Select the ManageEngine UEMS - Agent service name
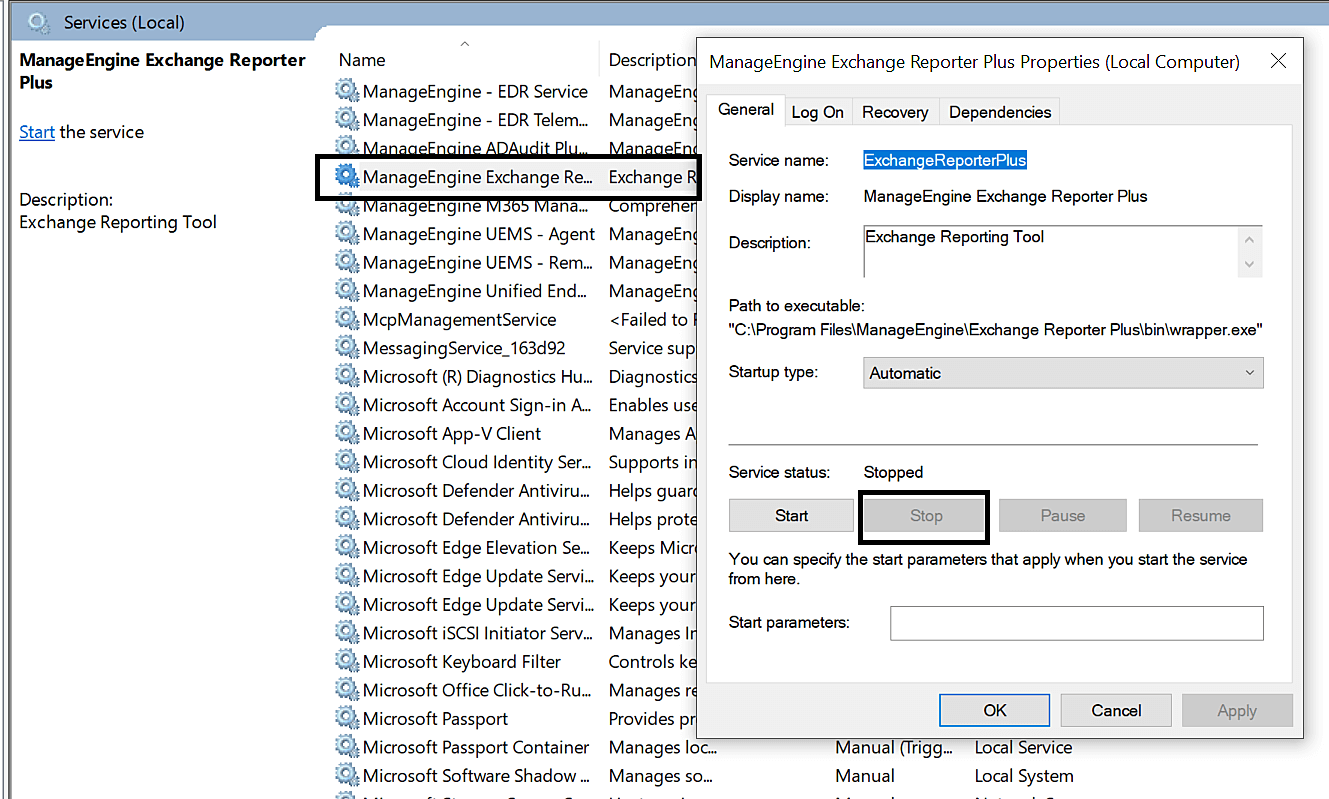The width and height of the screenshot is (1329, 799). click(x=479, y=234)
